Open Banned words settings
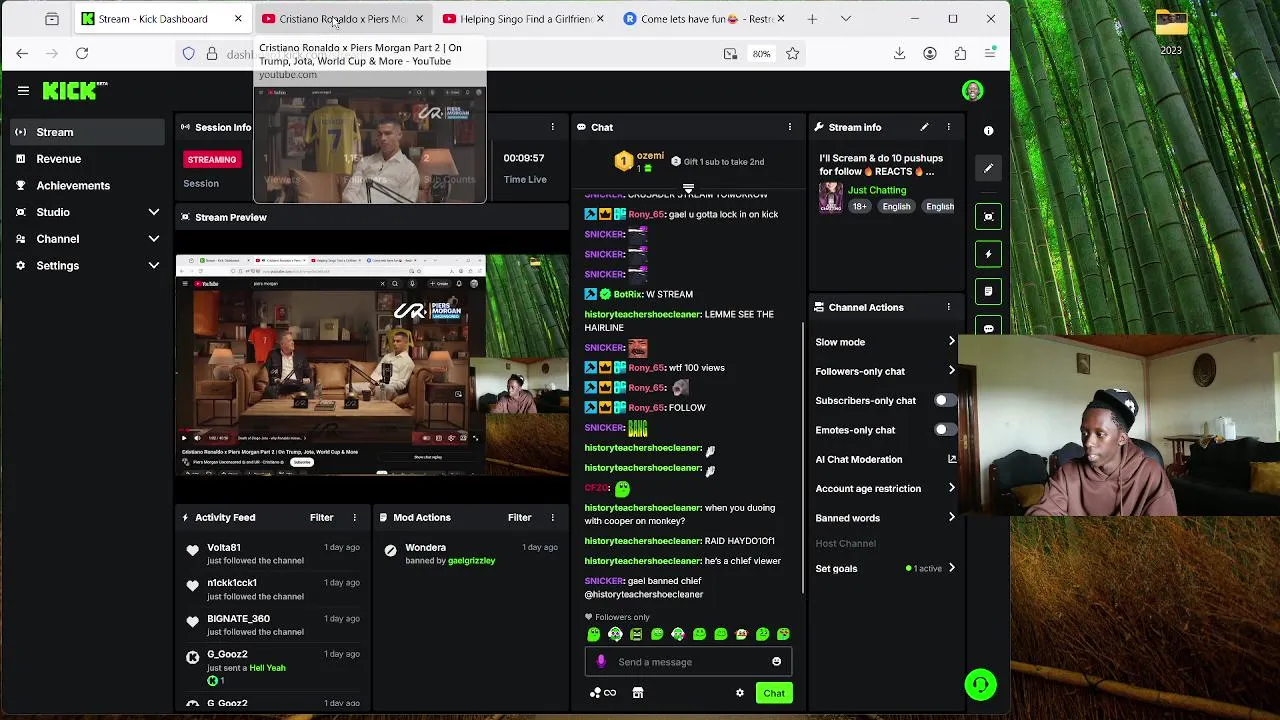The height and width of the screenshot is (720, 1280). pos(885,518)
